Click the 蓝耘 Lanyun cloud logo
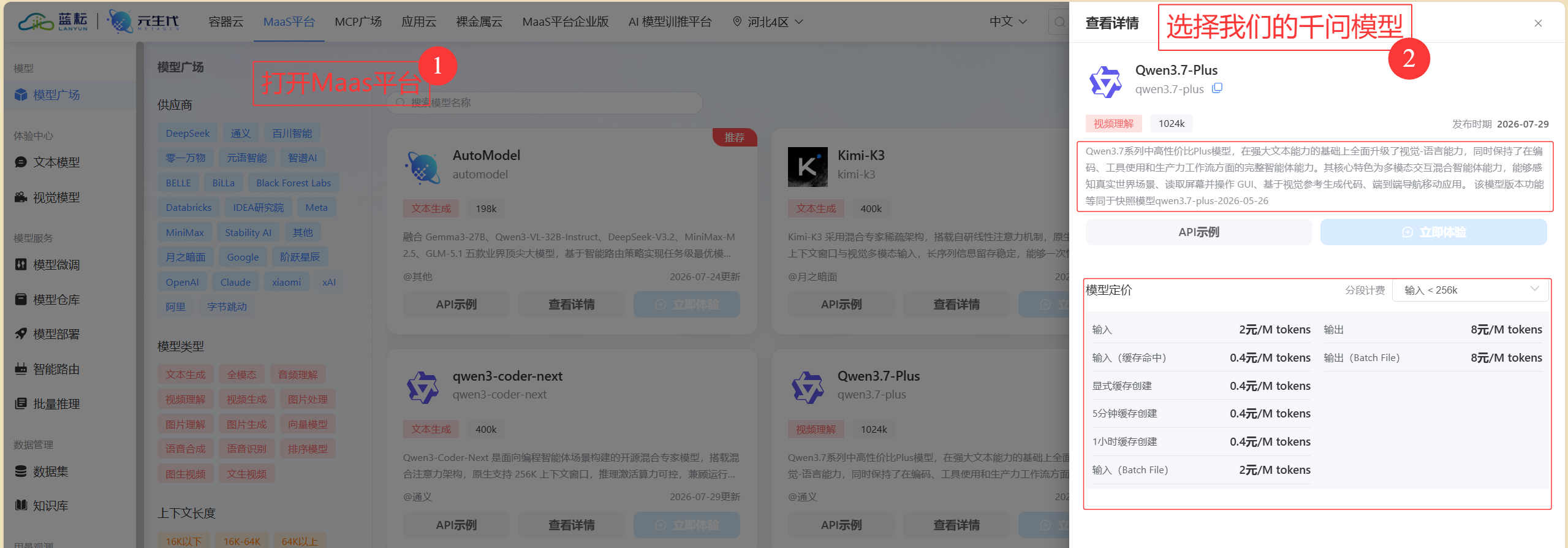 pyautogui.click(x=53, y=22)
